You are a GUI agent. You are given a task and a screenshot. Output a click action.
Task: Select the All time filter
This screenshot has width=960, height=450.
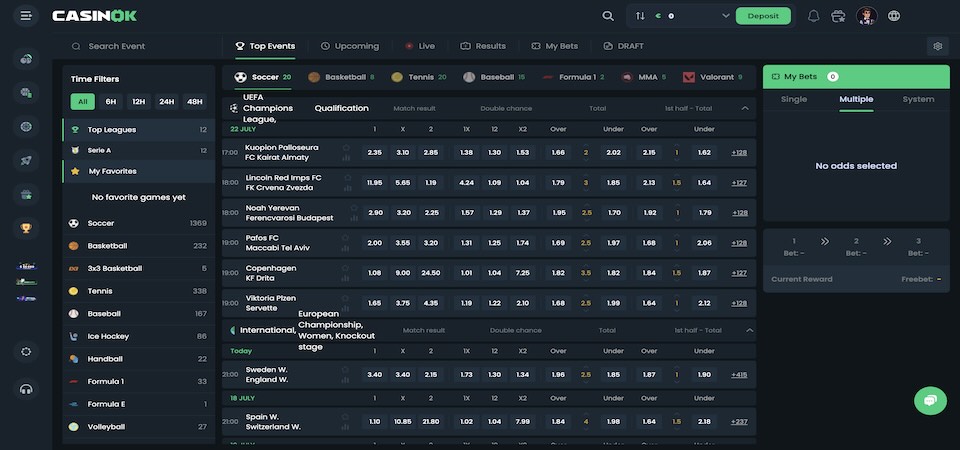click(x=83, y=102)
